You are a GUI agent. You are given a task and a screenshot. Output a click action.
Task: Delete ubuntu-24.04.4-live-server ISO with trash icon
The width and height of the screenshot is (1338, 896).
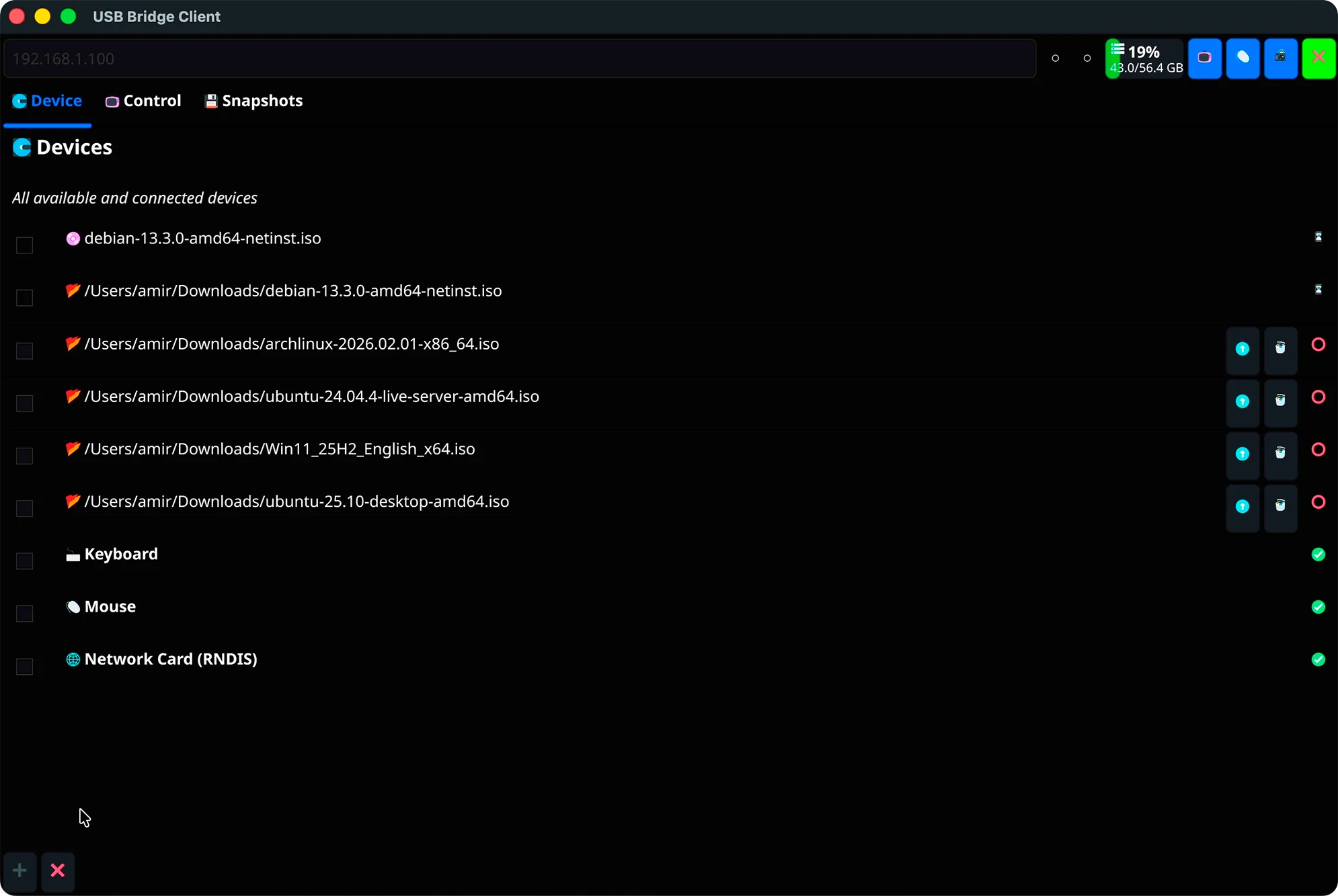pyautogui.click(x=1281, y=402)
